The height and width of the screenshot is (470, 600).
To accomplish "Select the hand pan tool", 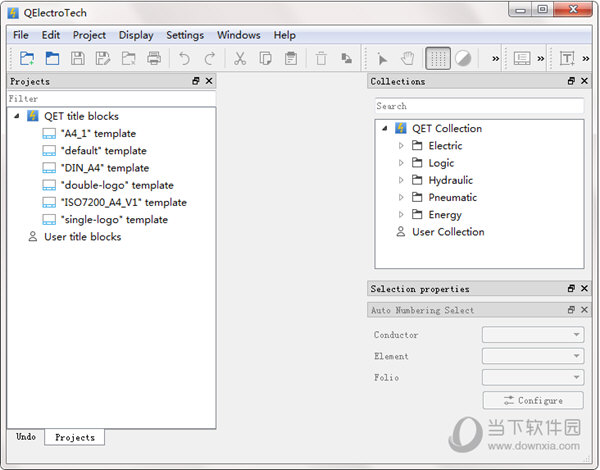I will [x=408, y=58].
